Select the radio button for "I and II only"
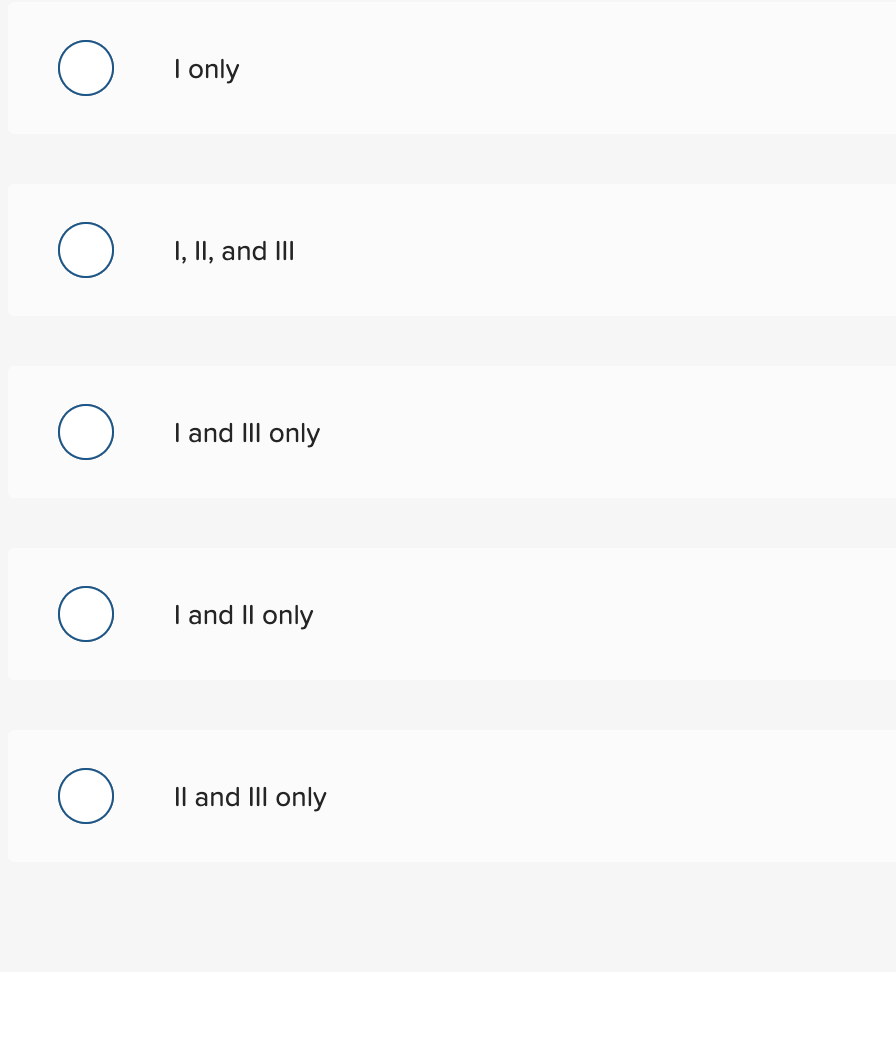896x1044 pixels. (x=86, y=614)
